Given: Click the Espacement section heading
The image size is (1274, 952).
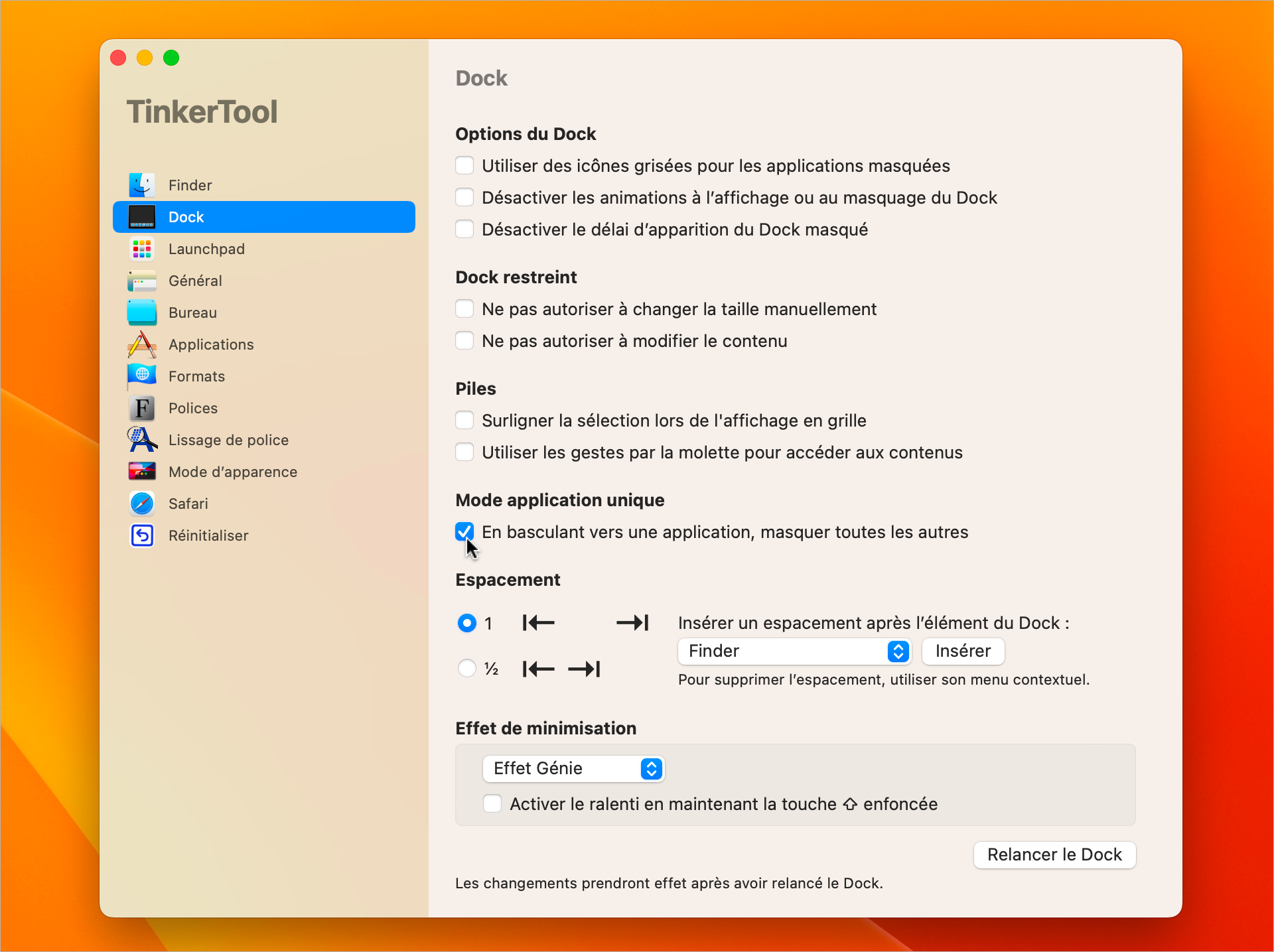Looking at the screenshot, I should tap(508, 580).
